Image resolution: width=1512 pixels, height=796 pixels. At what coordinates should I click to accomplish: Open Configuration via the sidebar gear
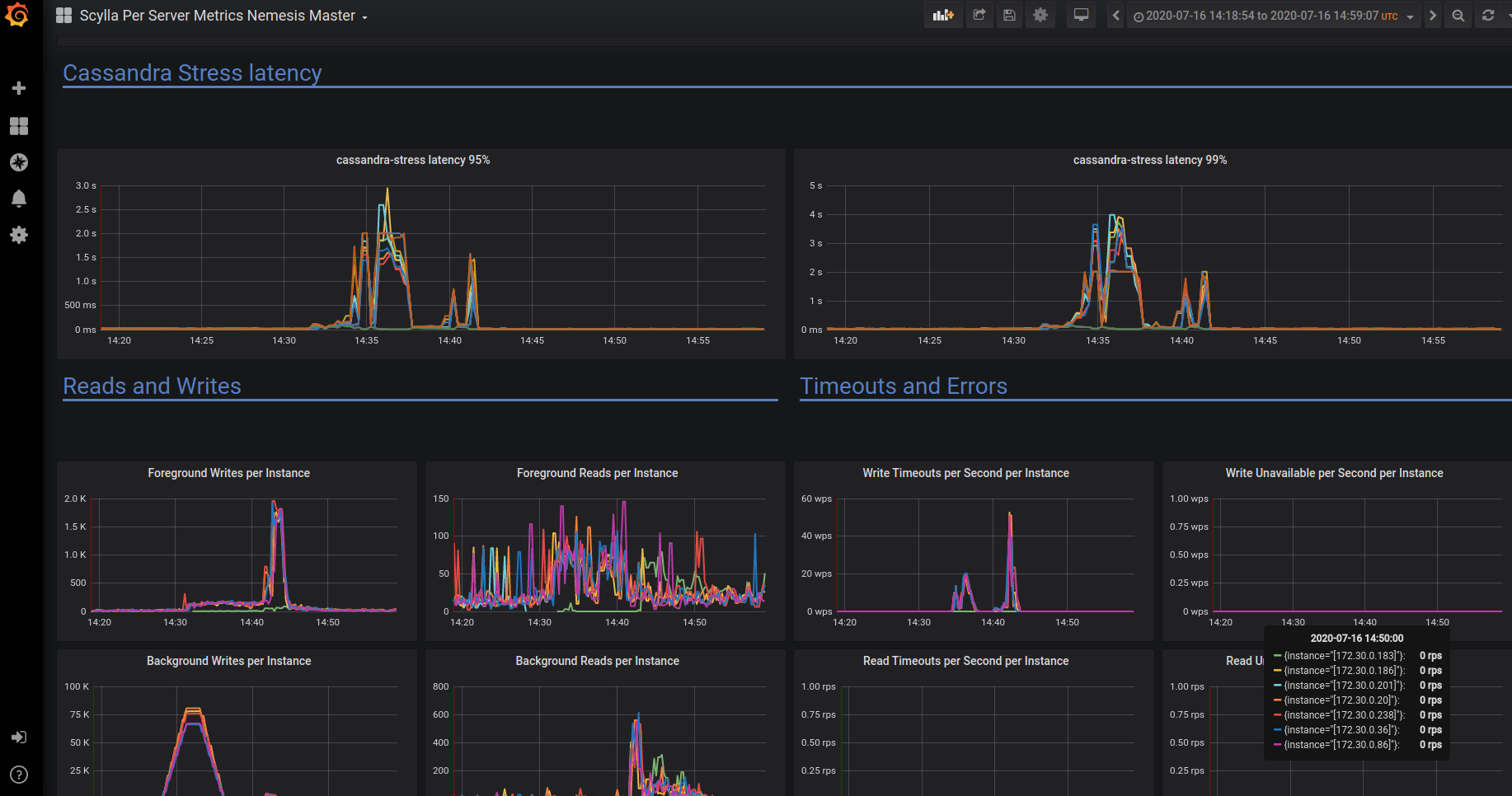tap(18, 235)
